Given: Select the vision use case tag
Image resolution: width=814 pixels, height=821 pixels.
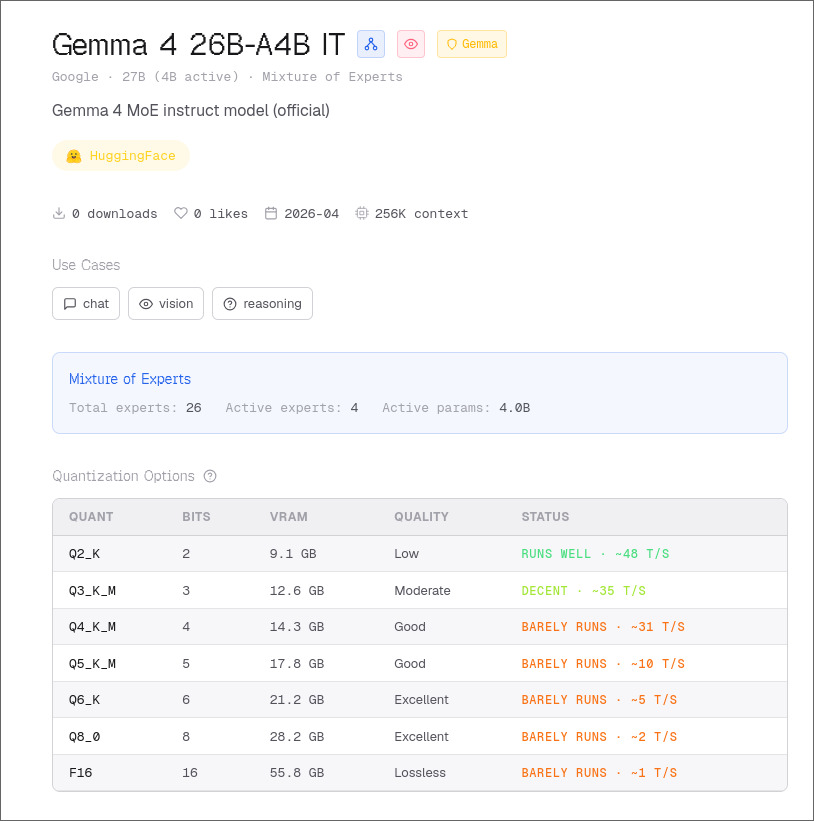Looking at the screenshot, I should pyautogui.click(x=166, y=304).
